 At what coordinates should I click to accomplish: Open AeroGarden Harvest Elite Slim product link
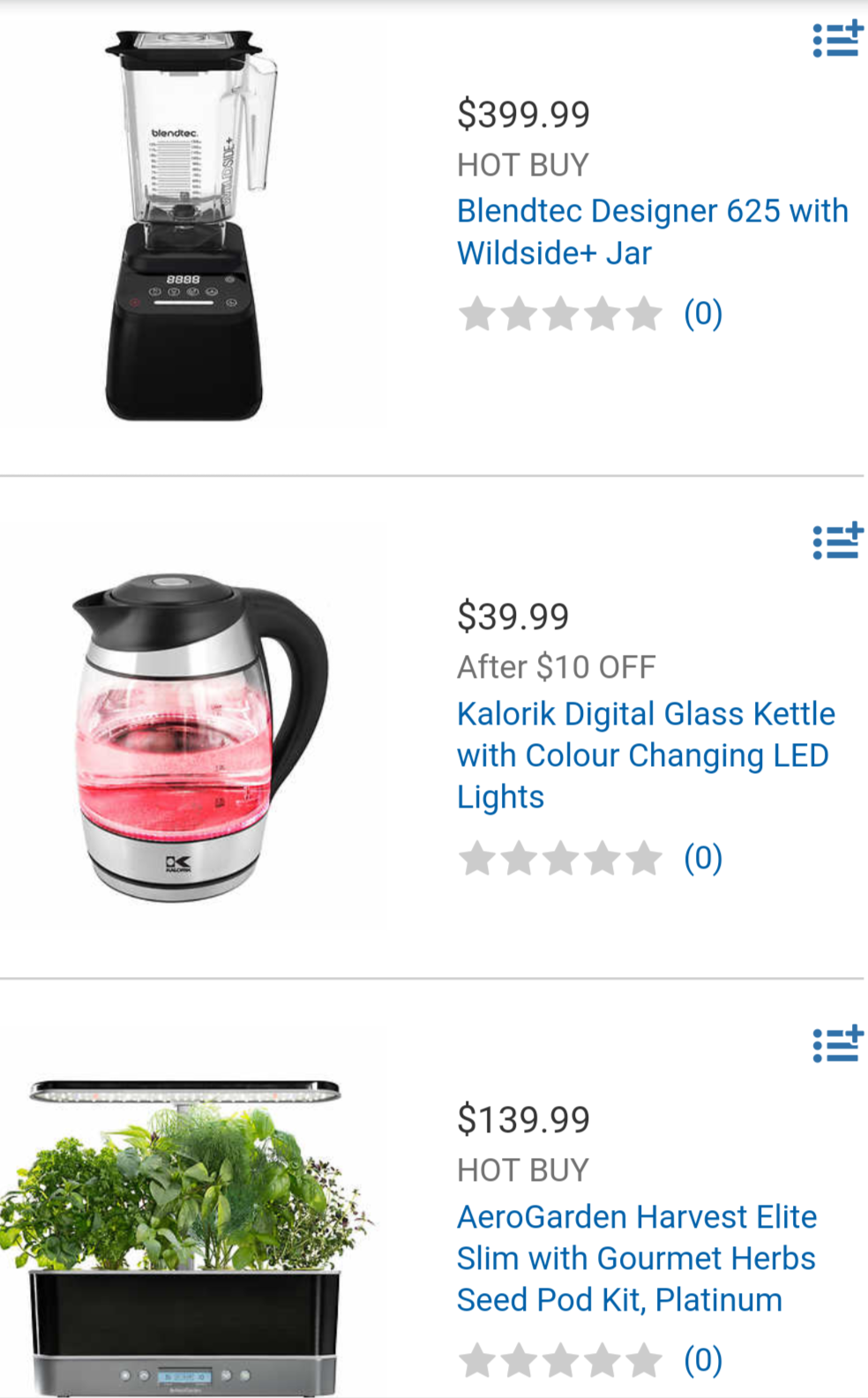(x=637, y=1258)
